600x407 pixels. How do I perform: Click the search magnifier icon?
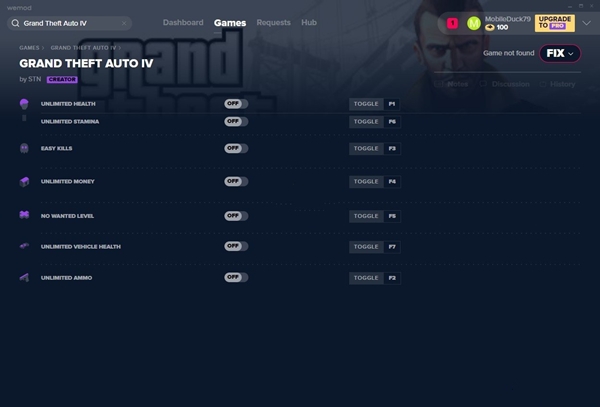(15, 23)
